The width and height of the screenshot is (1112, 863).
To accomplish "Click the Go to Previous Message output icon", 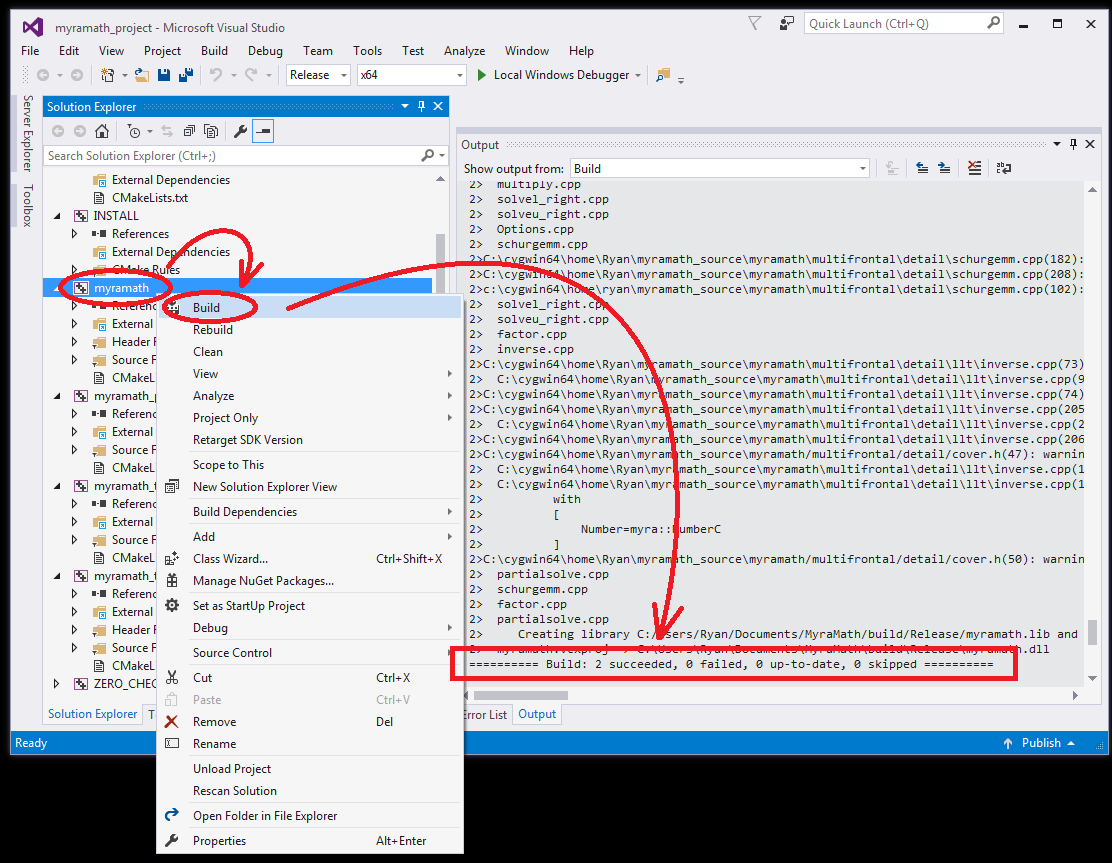I will click(922, 168).
